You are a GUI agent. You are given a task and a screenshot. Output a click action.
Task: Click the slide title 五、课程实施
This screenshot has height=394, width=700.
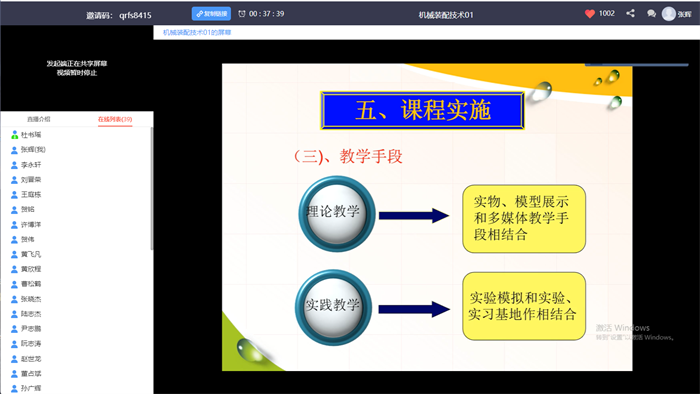(x=422, y=110)
